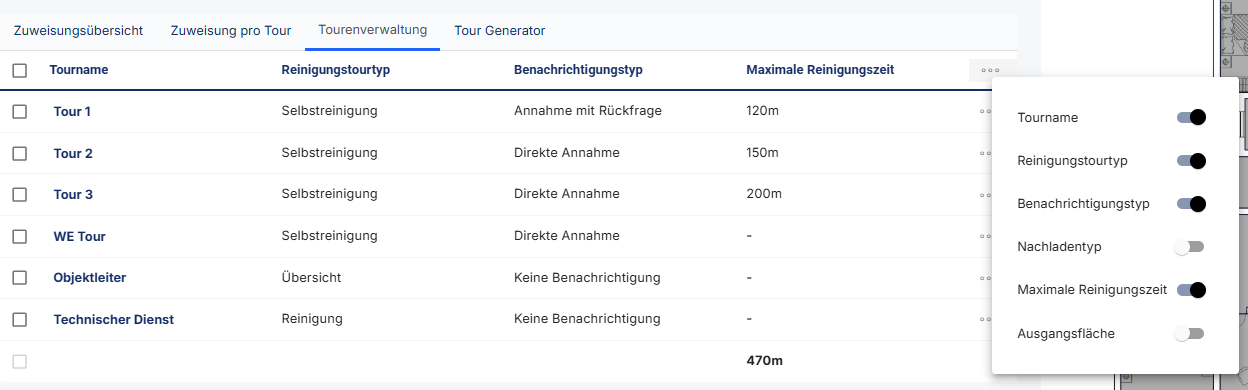This screenshot has width=1248, height=390.
Task: Toggle off the Tourname column switch
Action: coord(1190,117)
